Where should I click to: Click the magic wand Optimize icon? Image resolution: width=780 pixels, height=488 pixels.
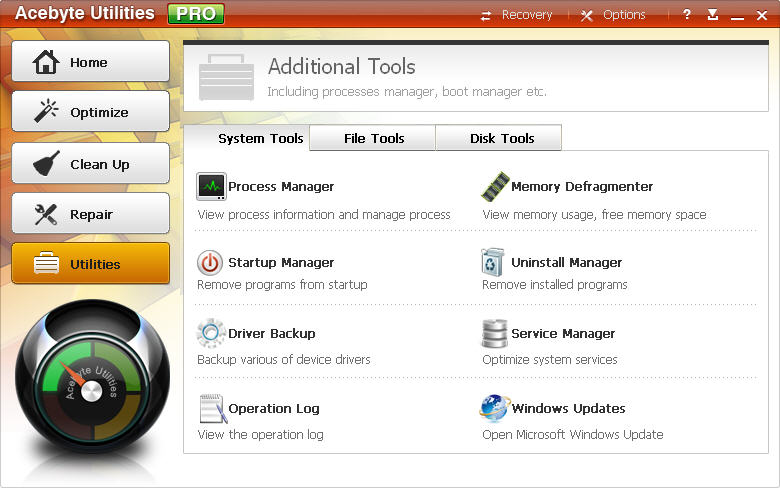coord(46,111)
